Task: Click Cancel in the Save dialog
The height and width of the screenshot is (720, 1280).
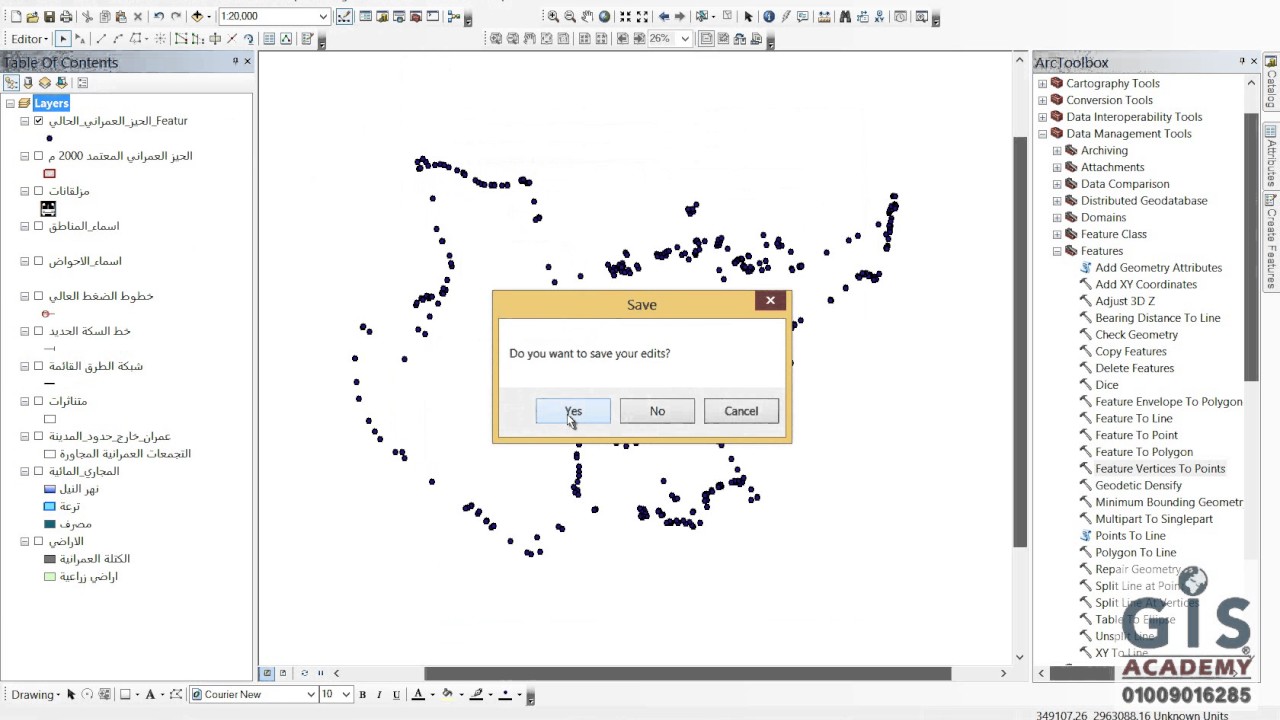Action: pos(741,411)
